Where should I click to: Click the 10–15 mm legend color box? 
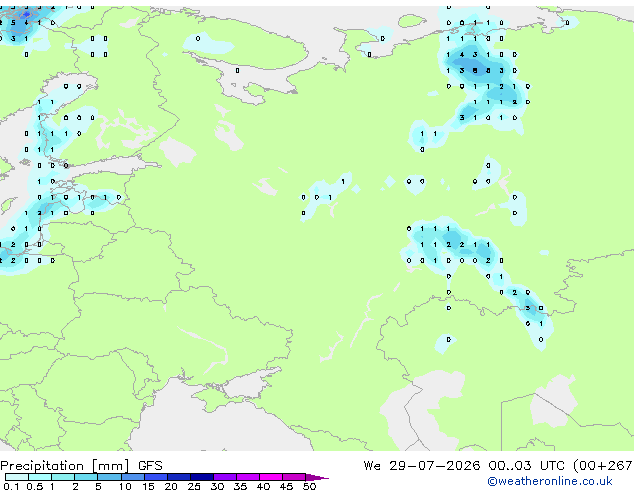pyautogui.click(x=133, y=477)
